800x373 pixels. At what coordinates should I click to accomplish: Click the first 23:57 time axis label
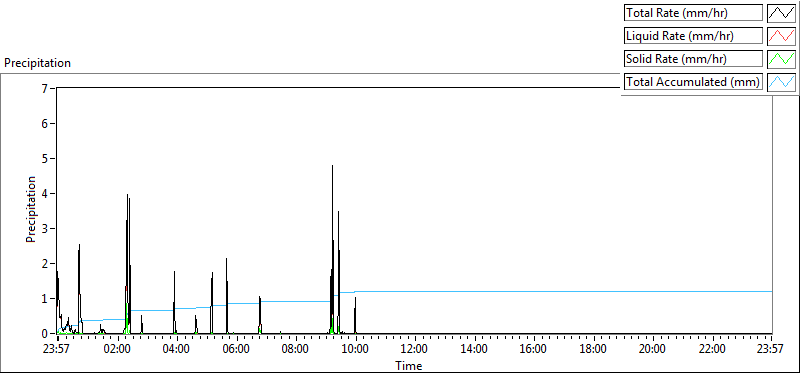coord(58,349)
